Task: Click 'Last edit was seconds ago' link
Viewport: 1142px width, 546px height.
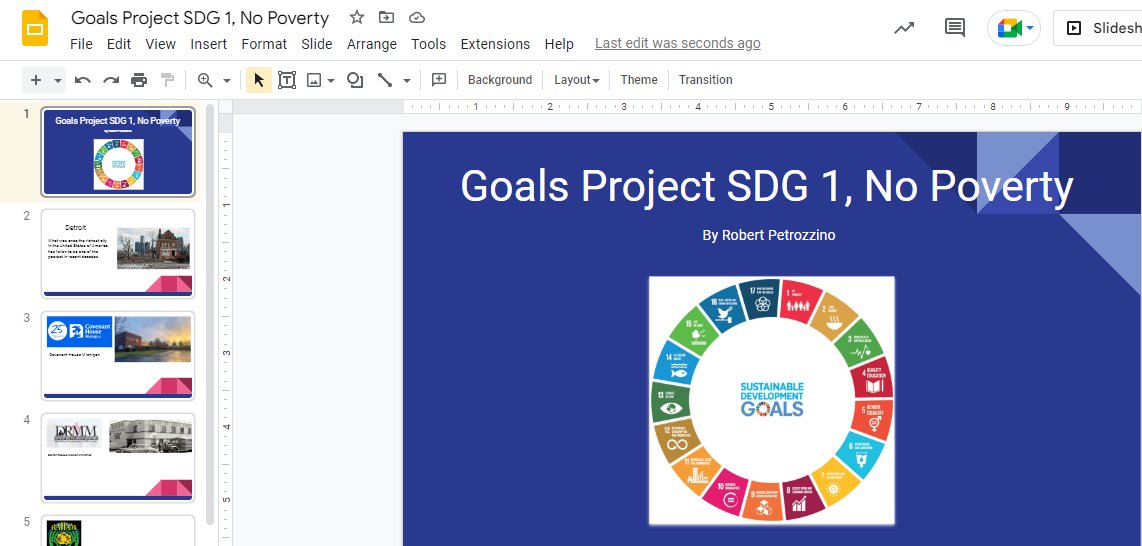Action: coord(677,44)
